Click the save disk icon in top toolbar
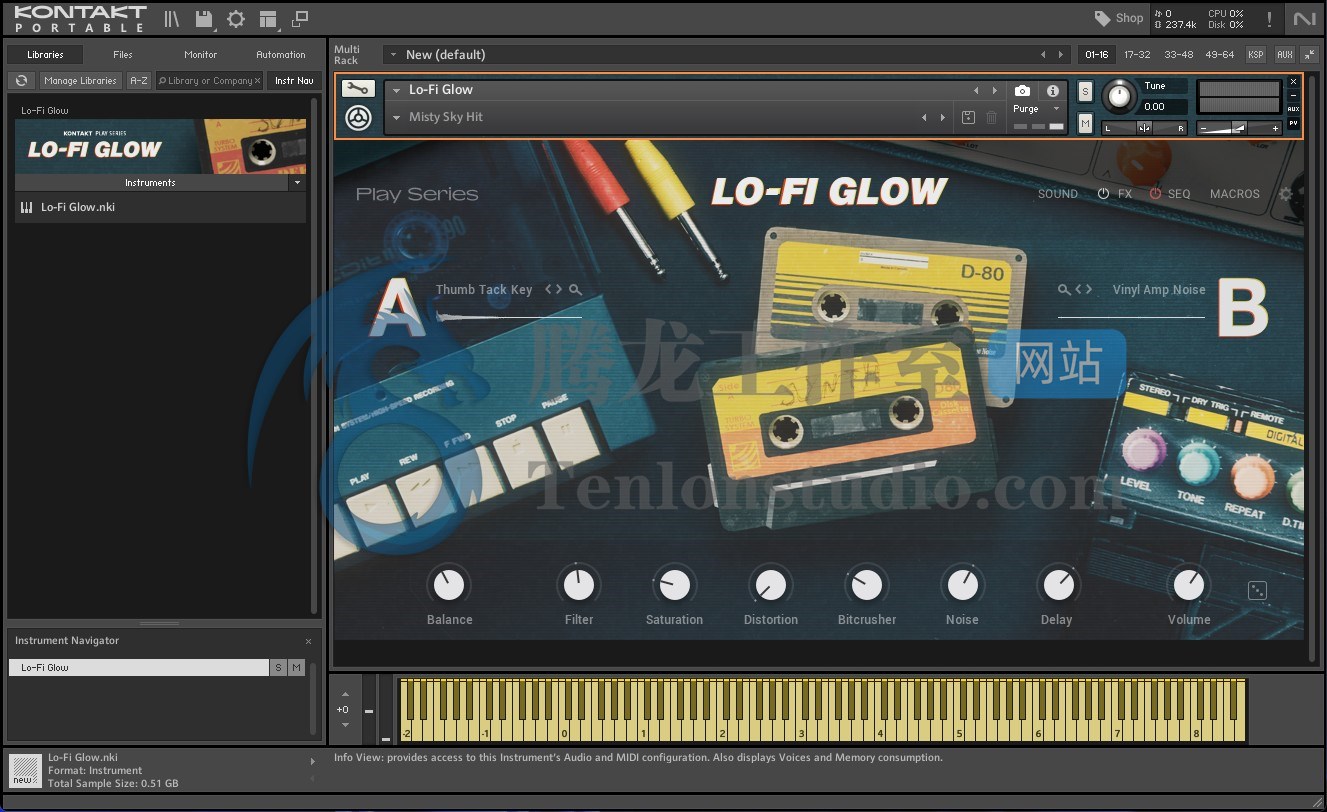This screenshot has height=812, width=1327. 204,19
